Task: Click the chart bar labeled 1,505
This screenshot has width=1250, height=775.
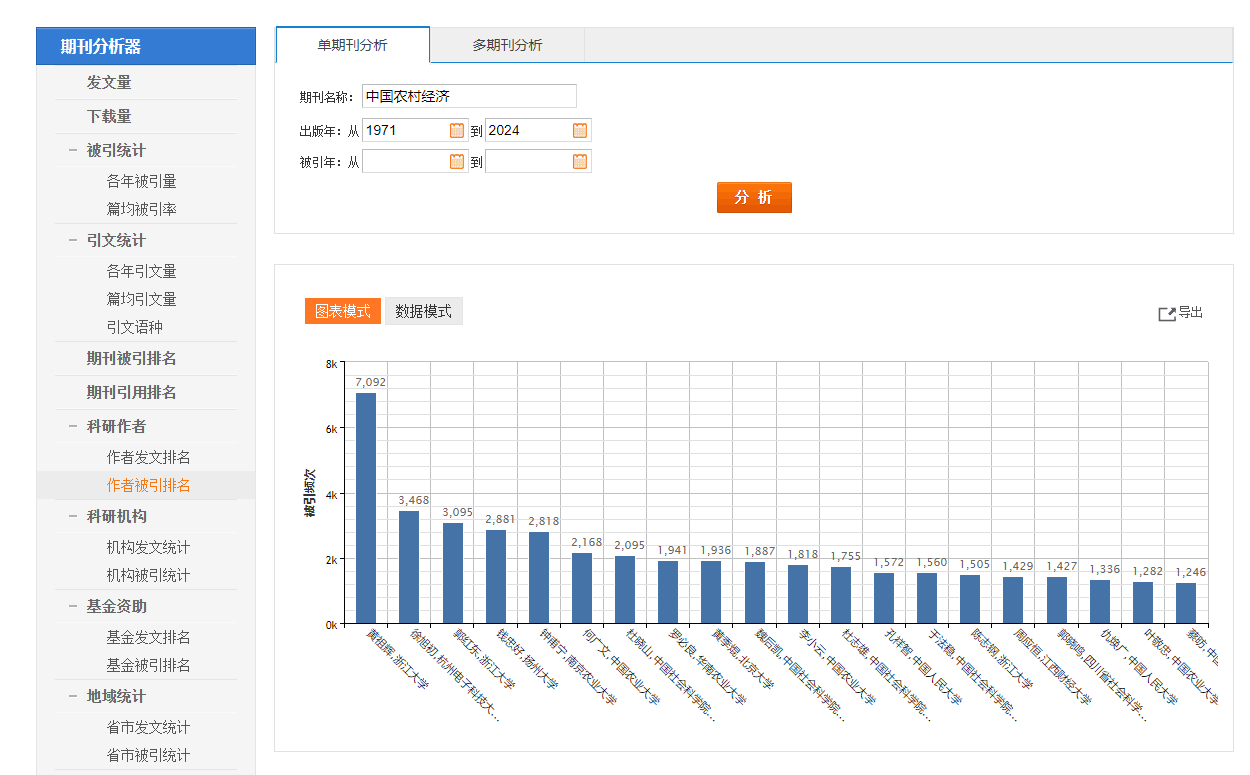Action: pos(970,599)
